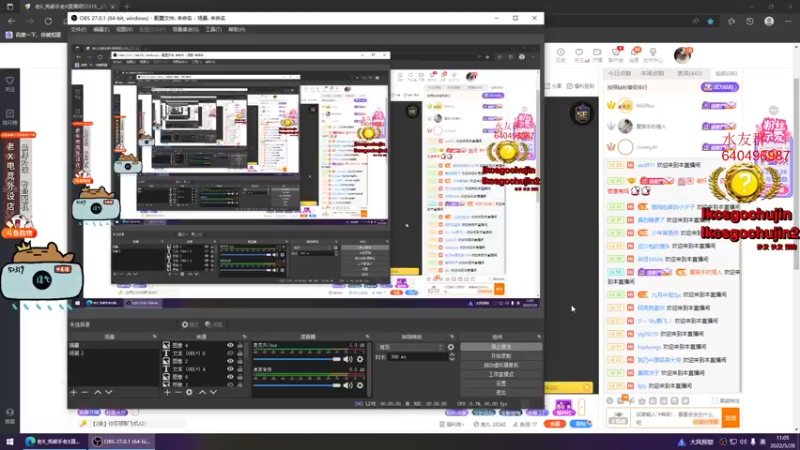Remove the selected source with minus icon
The image size is (800, 450).
coord(178,392)
